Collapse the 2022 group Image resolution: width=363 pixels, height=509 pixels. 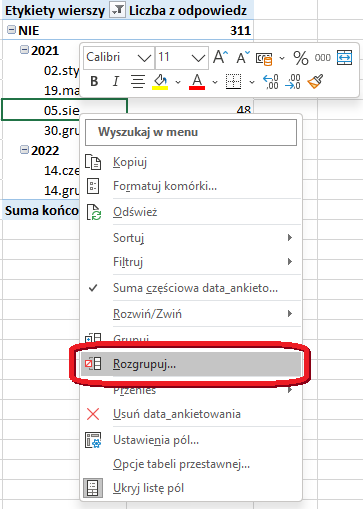[24, 150]
